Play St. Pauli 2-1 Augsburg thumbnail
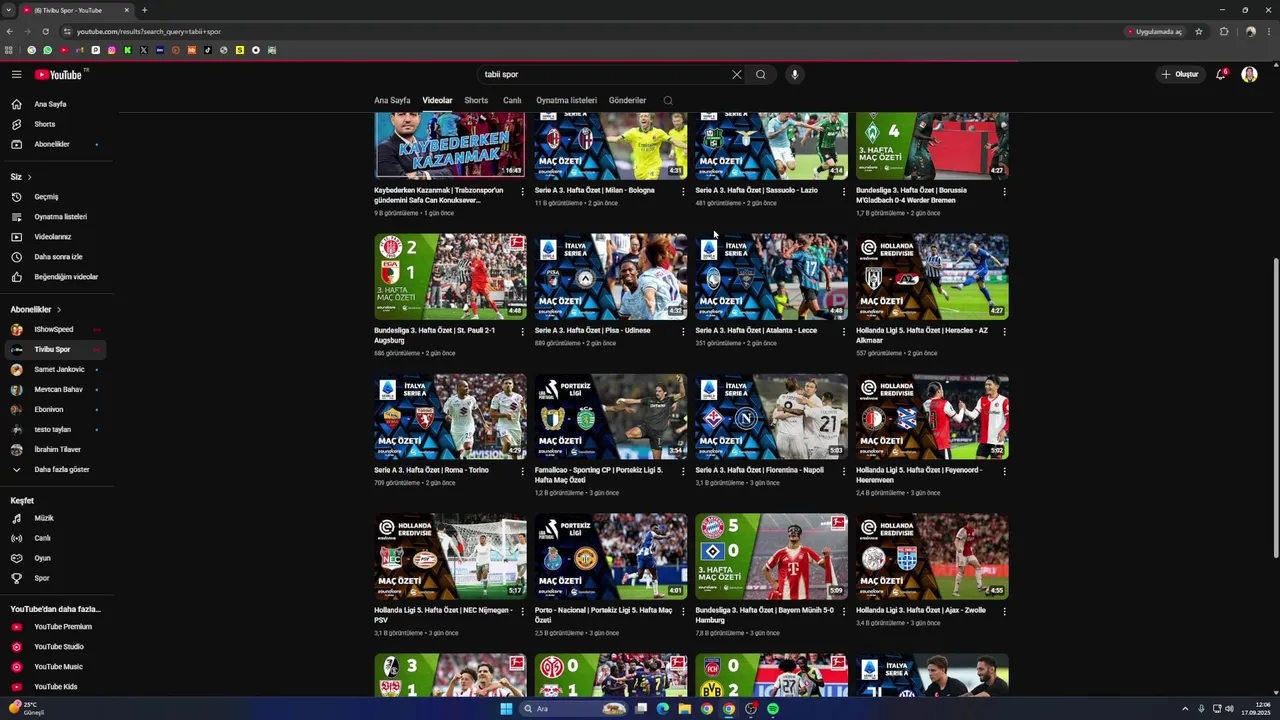This screenshot has width=1280, height=720. click(450, 276)
